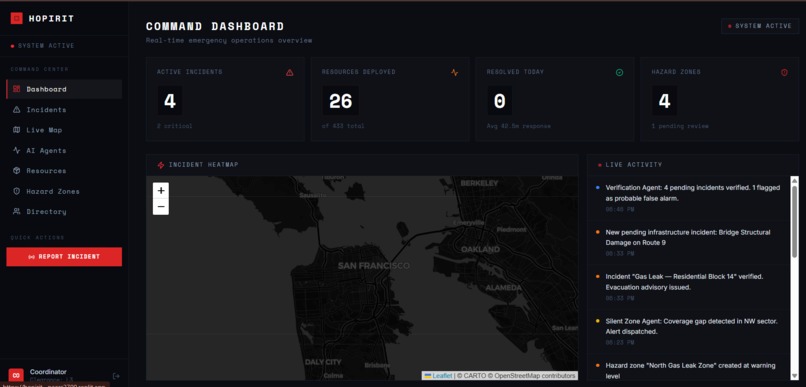Click the Command Dashboard heading
This screenshot has width=806, height=387.
(x=215, y=26)
